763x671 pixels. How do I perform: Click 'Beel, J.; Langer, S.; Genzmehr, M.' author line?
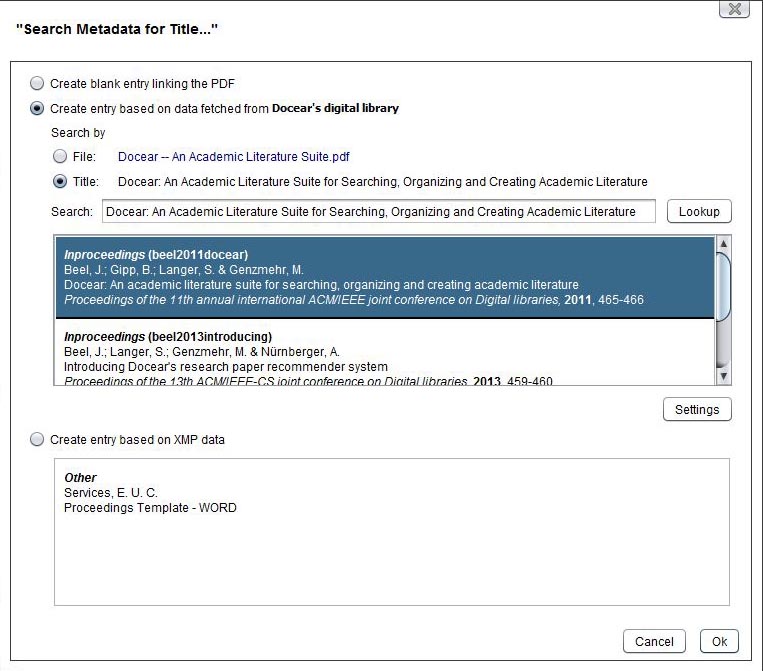point(201,351)
